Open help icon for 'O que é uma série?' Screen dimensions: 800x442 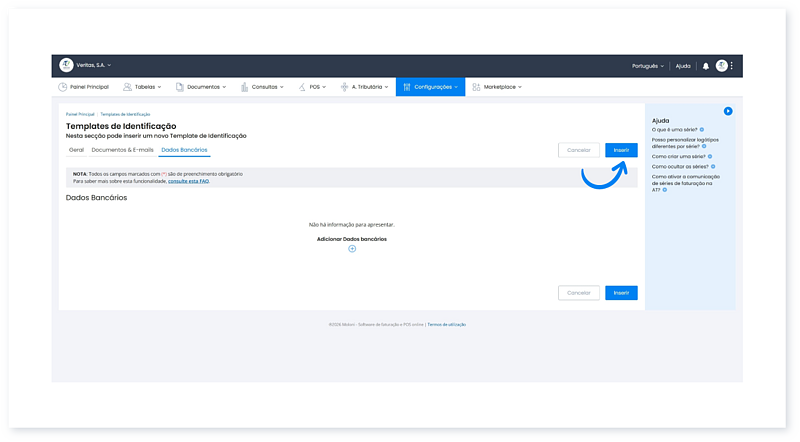coord(702,130)
